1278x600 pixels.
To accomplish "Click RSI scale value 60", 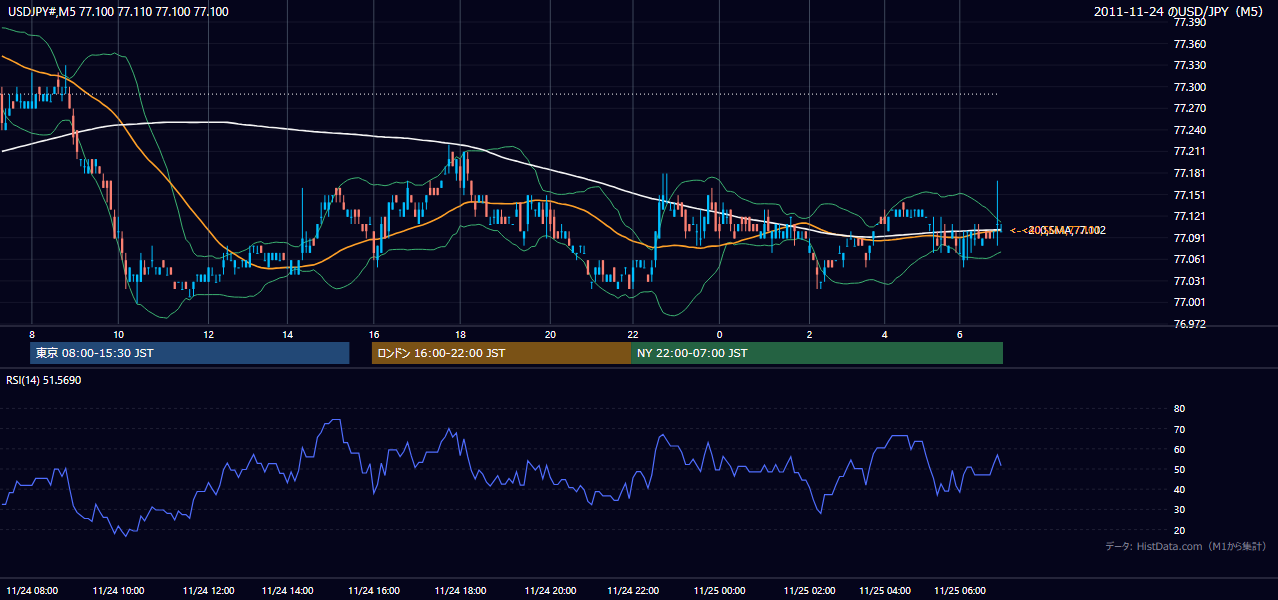I will tap(1180, 450).
